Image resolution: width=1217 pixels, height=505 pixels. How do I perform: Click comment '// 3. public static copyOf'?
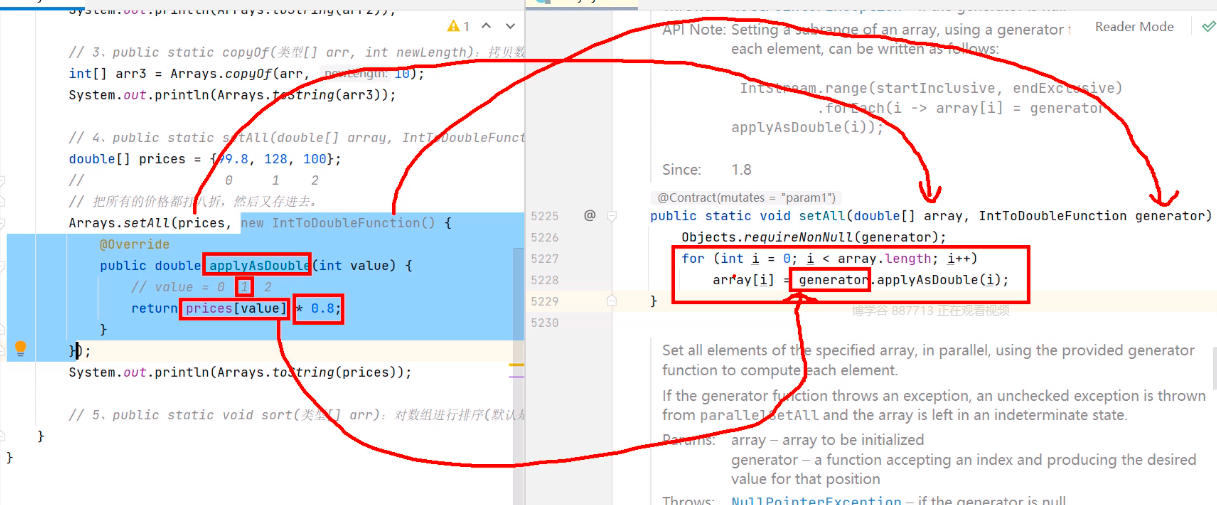pyautogui.click(x=296, y=52)
